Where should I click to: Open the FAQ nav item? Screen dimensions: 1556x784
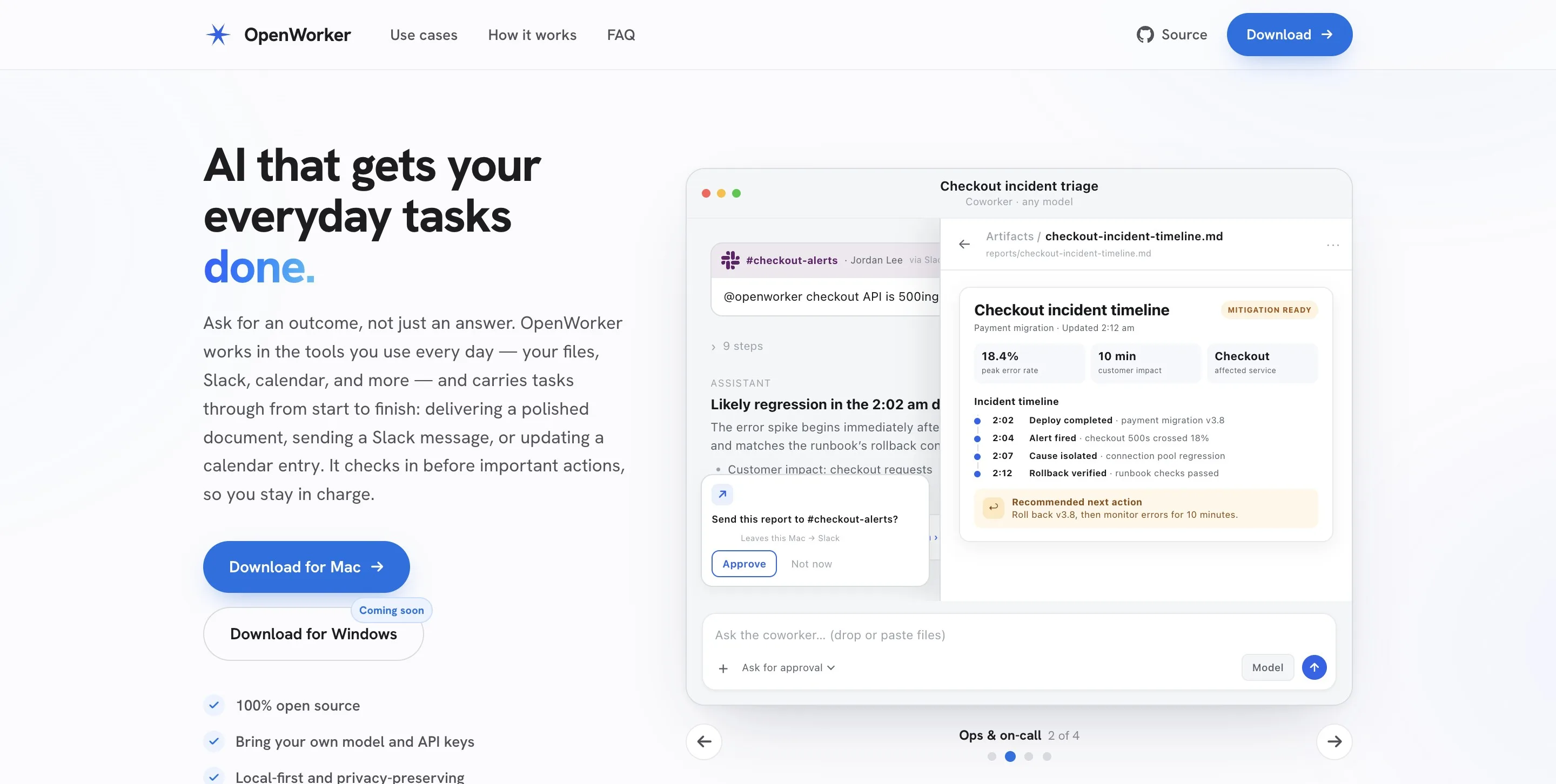click(x=621, y=35)
